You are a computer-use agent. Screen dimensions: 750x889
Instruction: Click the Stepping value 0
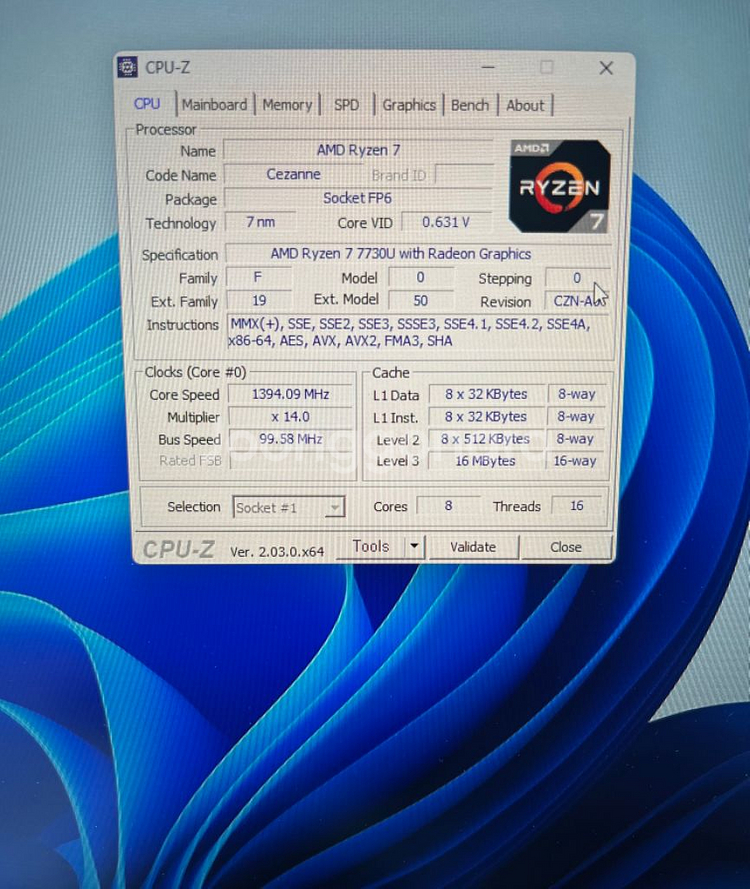coord(577,278)
